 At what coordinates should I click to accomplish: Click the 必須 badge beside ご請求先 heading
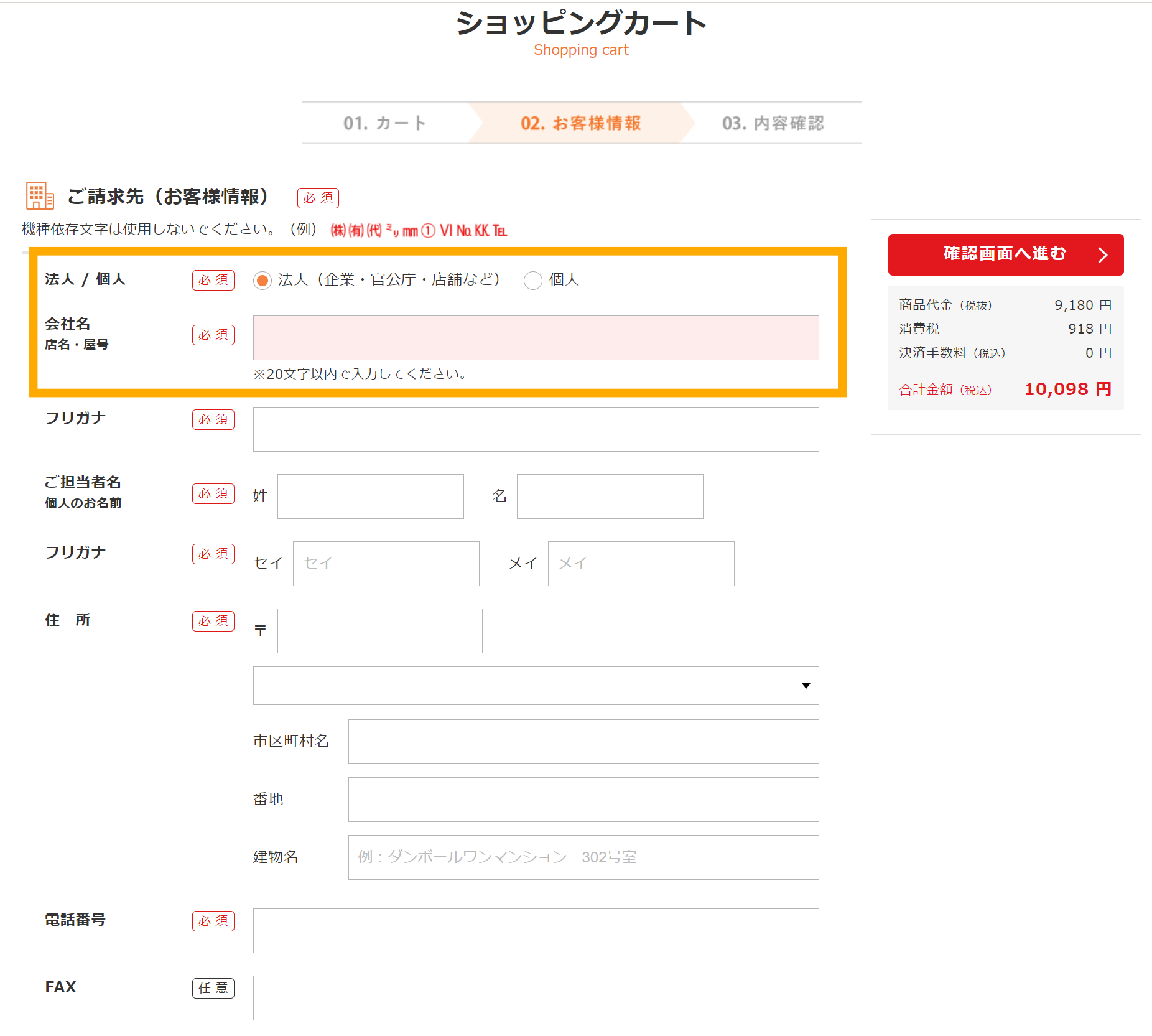(x=318, y=198)
